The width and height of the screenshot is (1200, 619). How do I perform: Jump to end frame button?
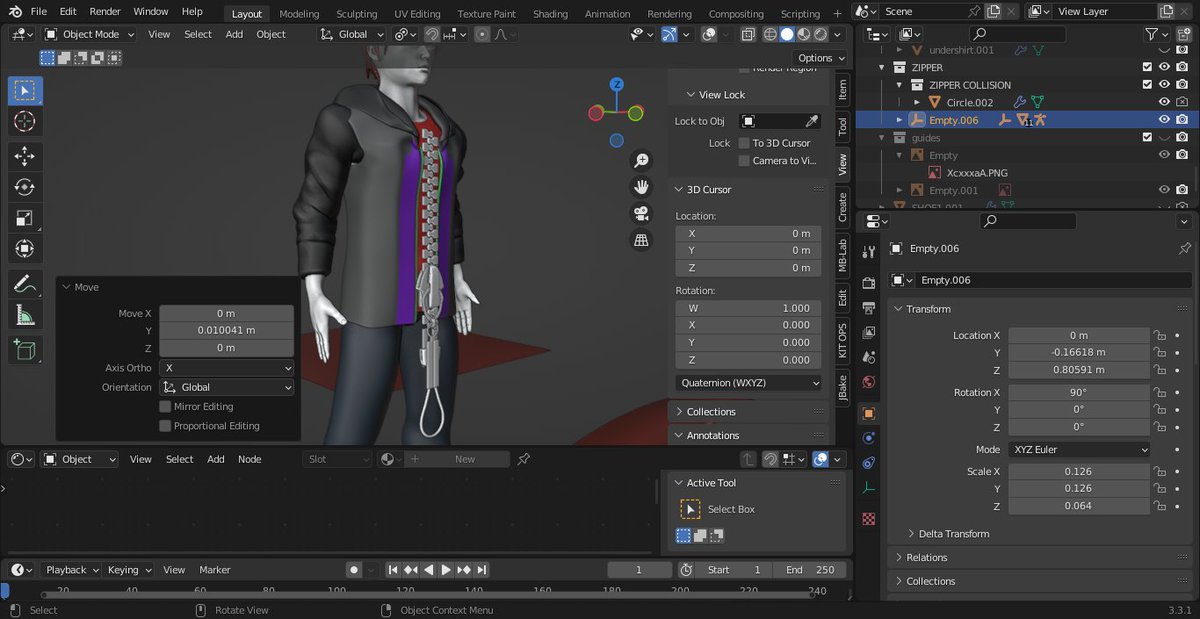(x=482, y=570)
